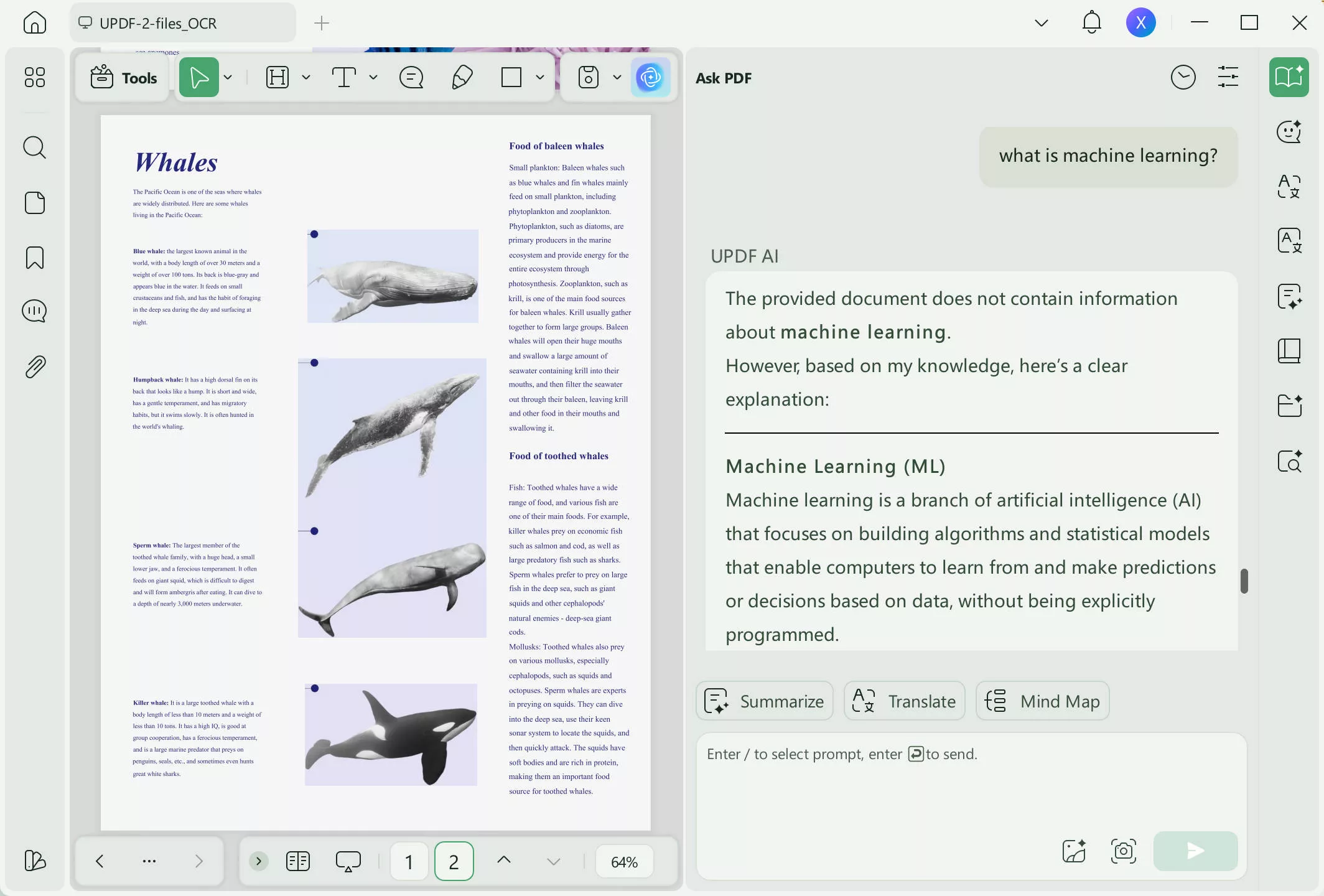The width and height of the screenshot is (1324, 896).
Task: Open the search icon in left sidebar
Action: point(34,147)
